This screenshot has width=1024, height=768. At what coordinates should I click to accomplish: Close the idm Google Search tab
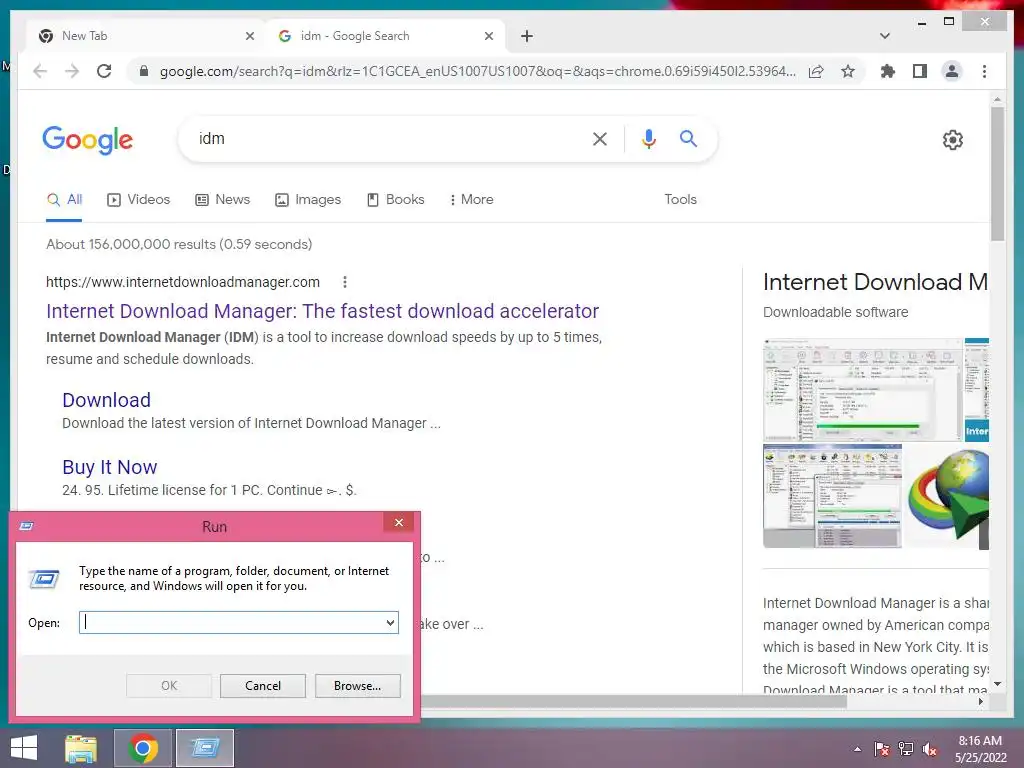[488, 36]
